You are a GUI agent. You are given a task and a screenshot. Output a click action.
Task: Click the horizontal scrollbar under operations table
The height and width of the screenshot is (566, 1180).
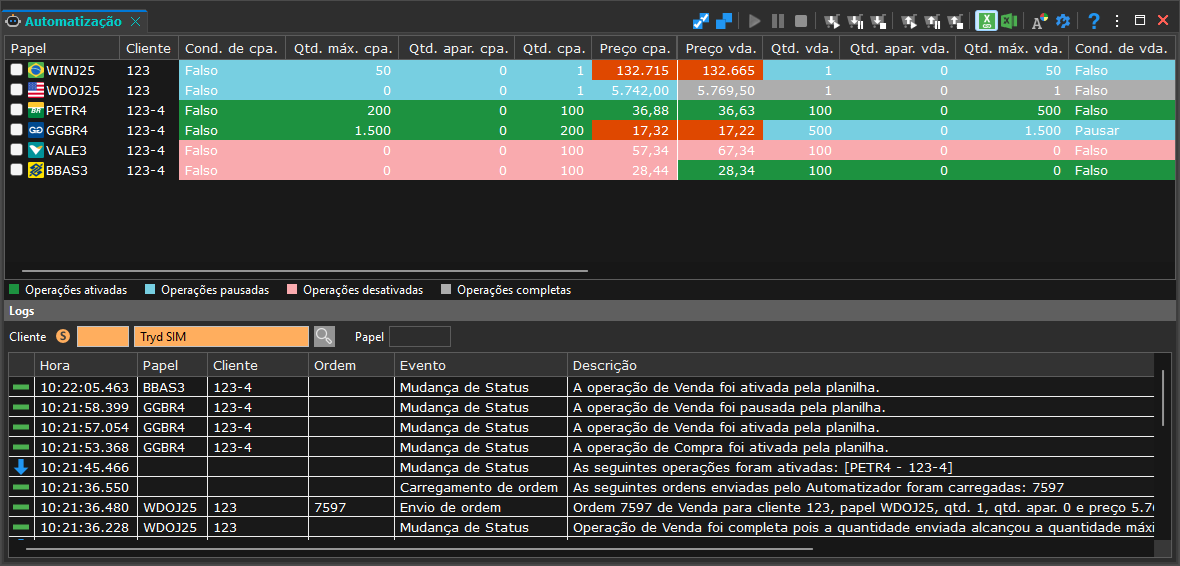coord(304,269)
